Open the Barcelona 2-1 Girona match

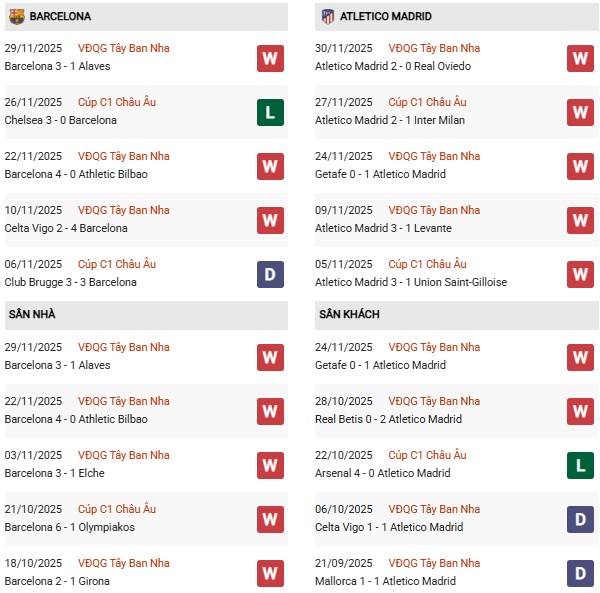57,582
